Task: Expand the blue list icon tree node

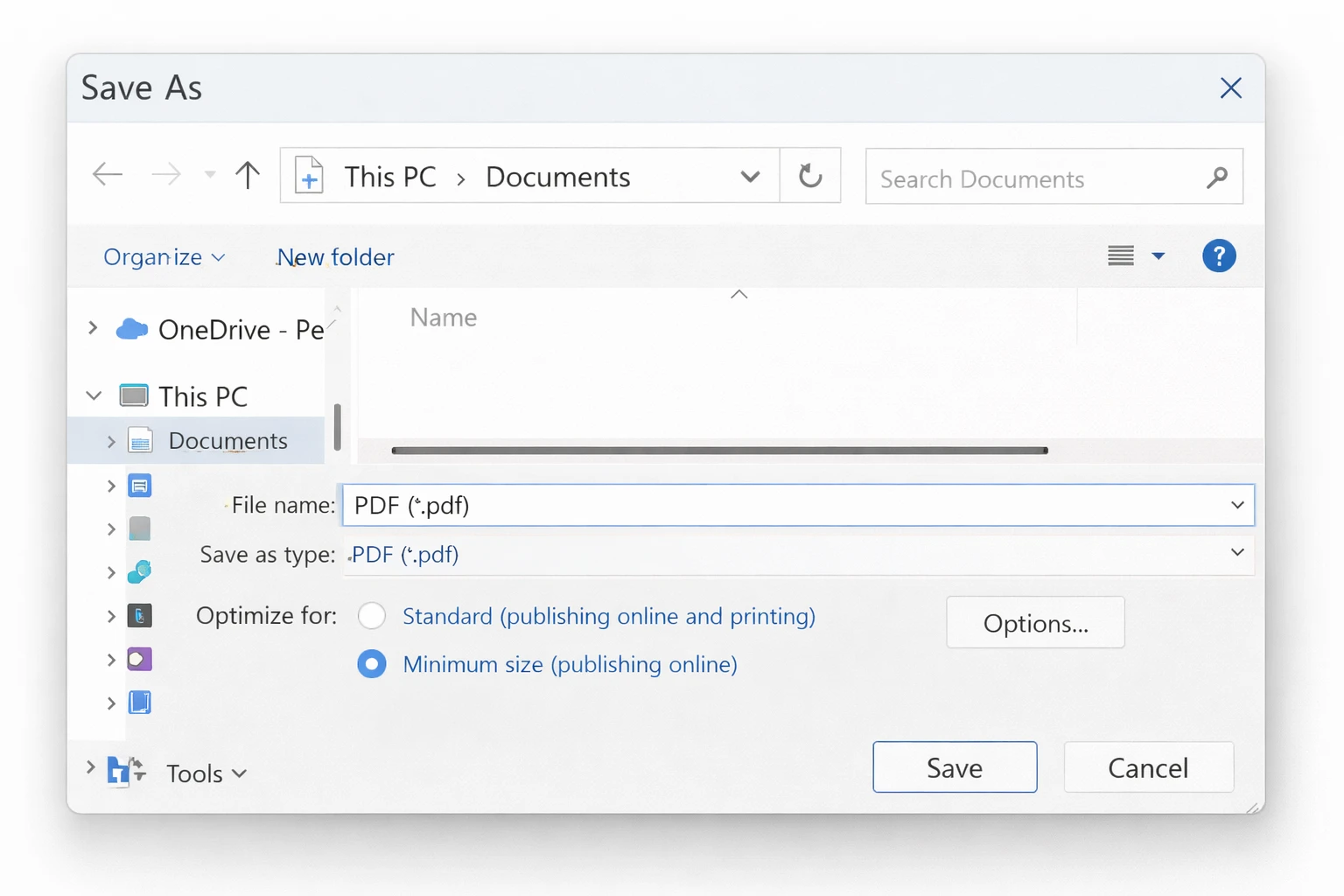Action: click(111, 486)
